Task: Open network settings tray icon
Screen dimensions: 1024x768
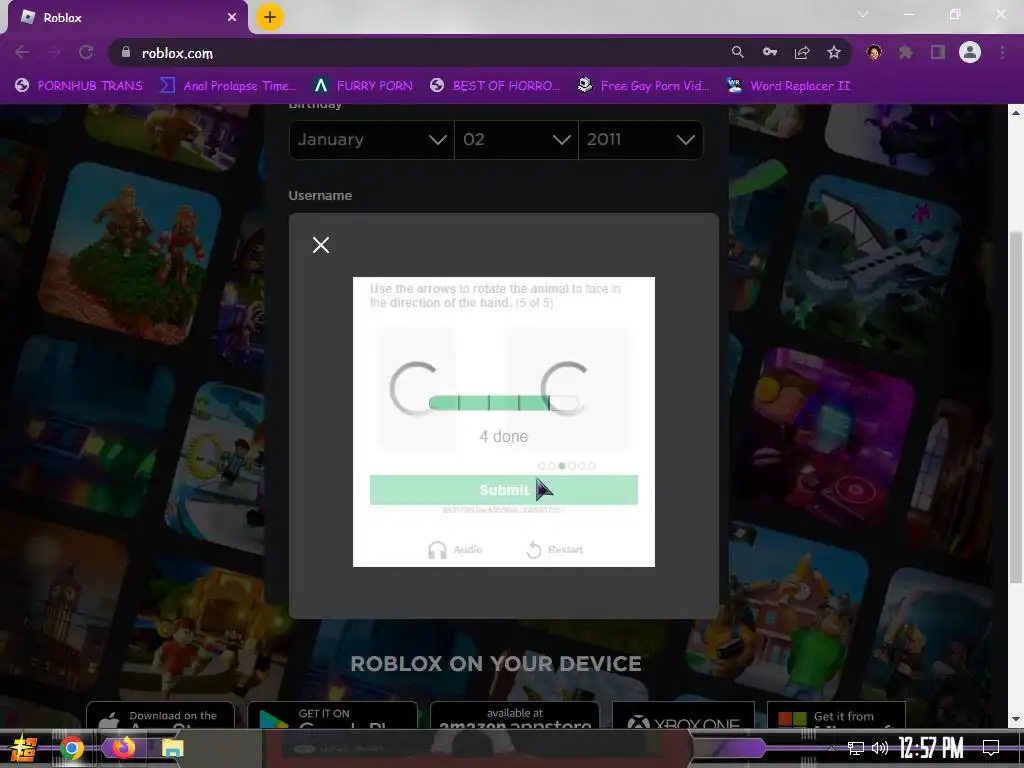Action: pyautogui.click(x=856, y=748)
